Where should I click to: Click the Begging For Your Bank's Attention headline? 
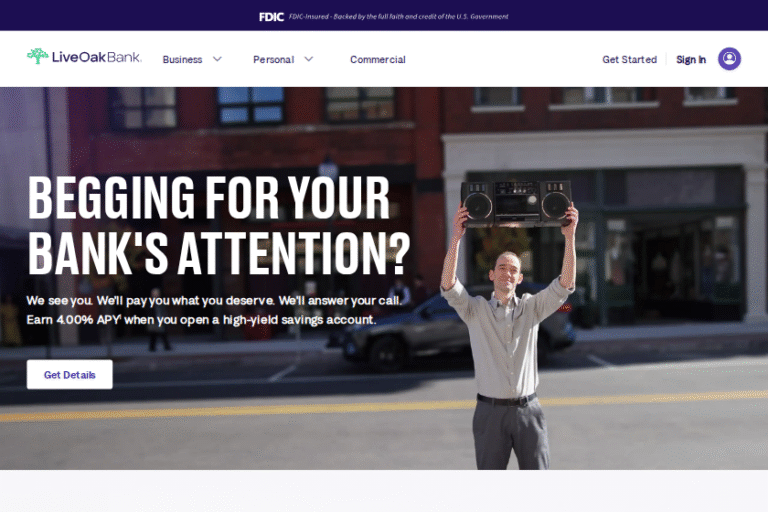218,225
